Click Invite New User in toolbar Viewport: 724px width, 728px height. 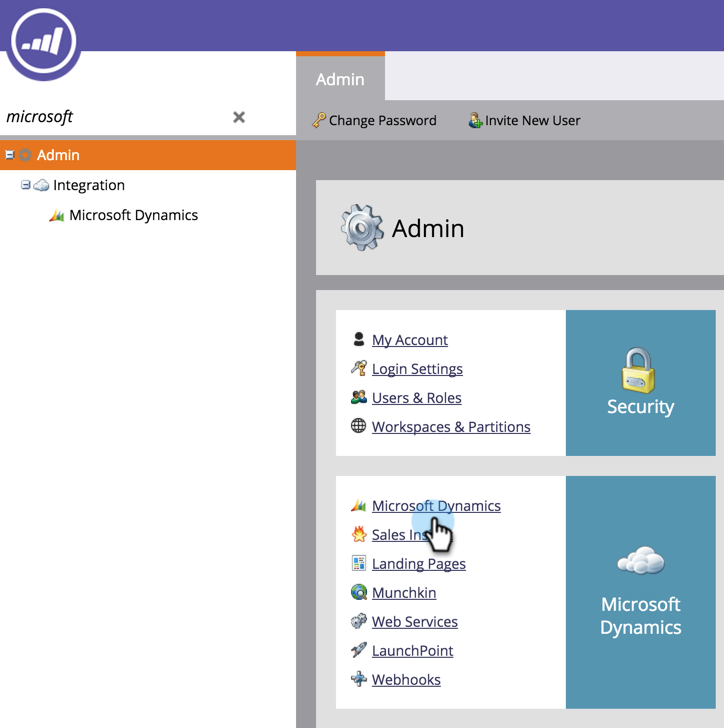[532, 120]
